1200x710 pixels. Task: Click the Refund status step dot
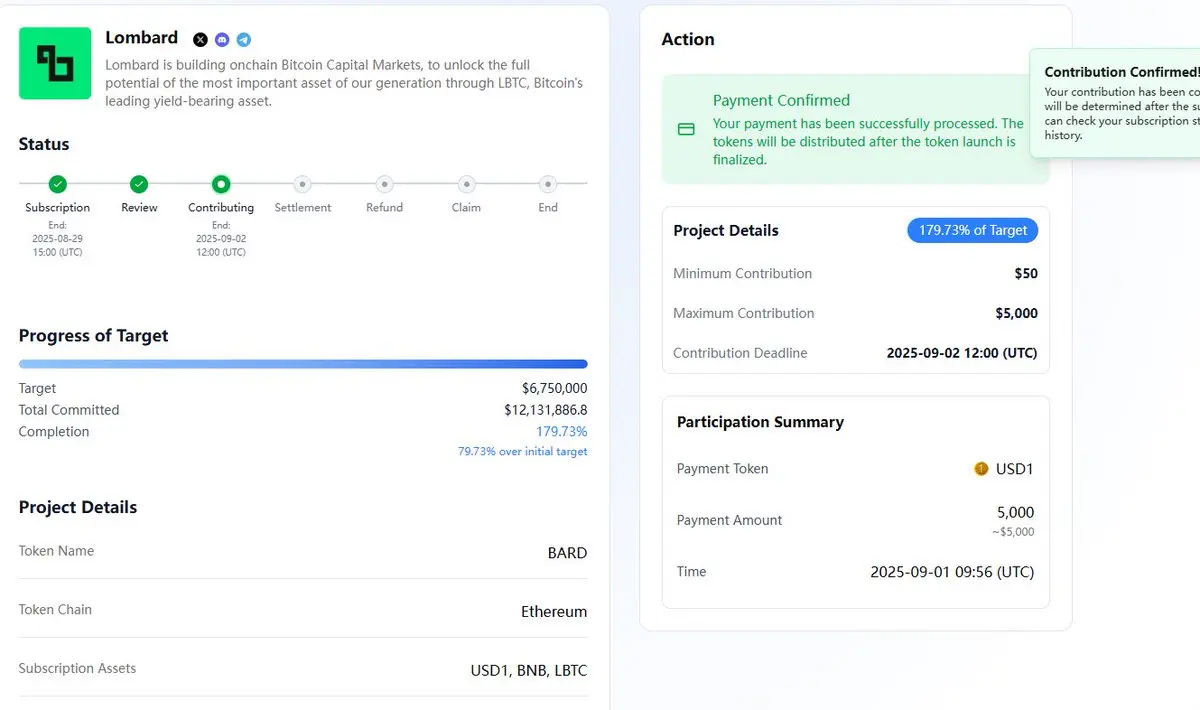[x=384, y=184]
